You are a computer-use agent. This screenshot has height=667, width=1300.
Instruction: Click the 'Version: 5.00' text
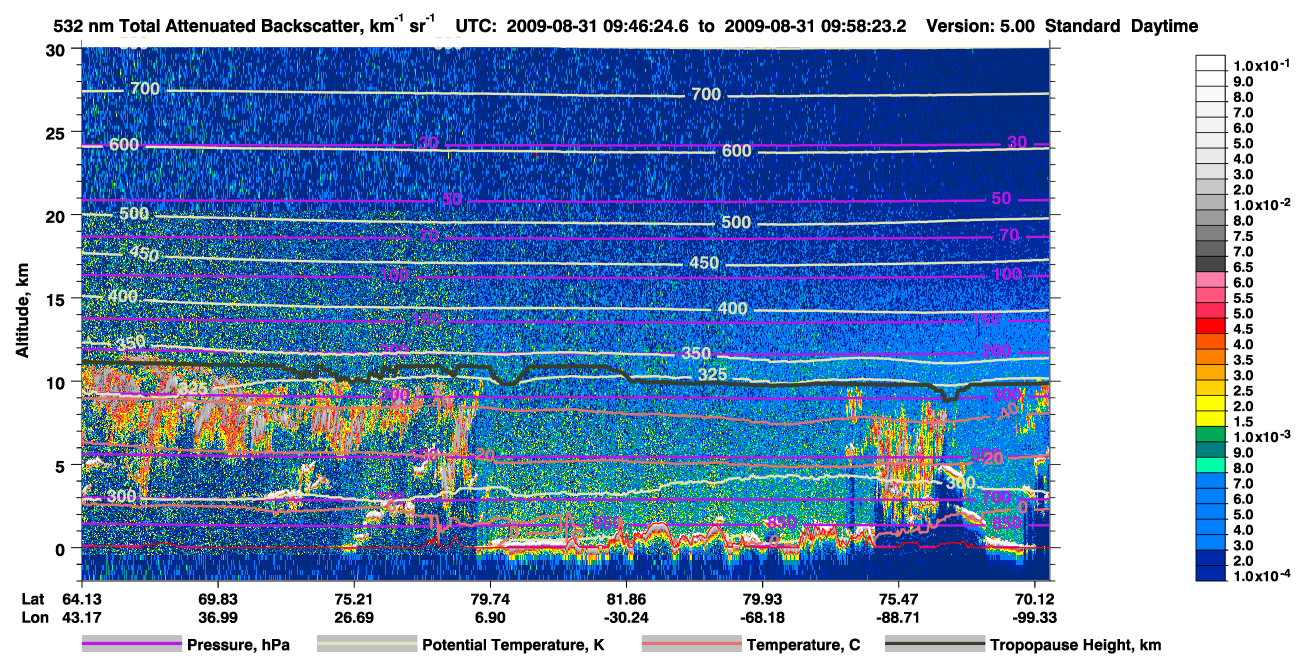981,26
